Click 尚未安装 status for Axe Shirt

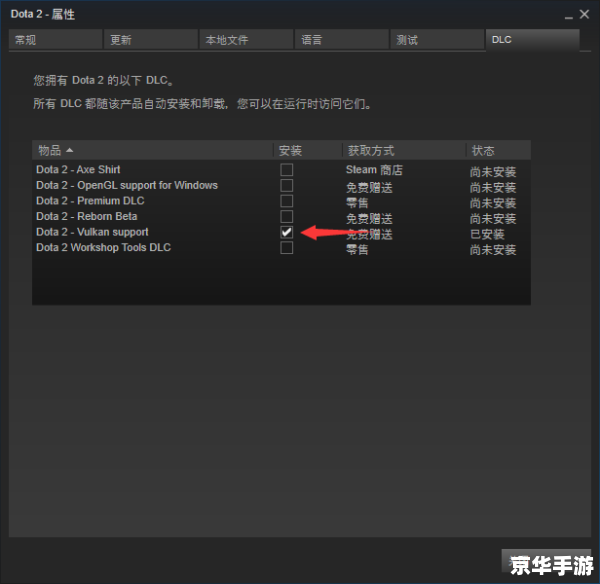[493, 172]
